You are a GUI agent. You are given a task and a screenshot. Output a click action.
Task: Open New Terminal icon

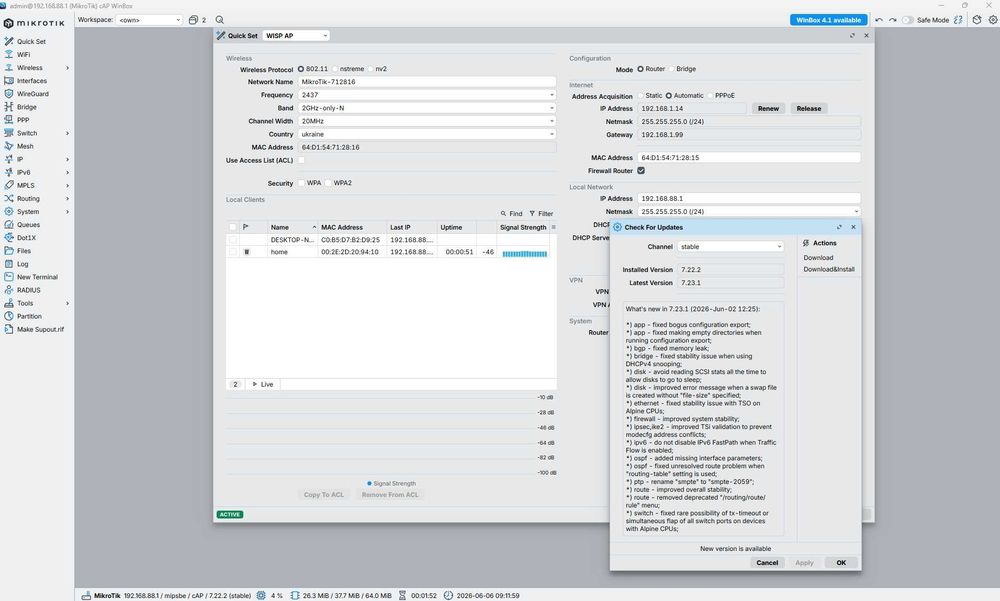(x=8, y=277)
